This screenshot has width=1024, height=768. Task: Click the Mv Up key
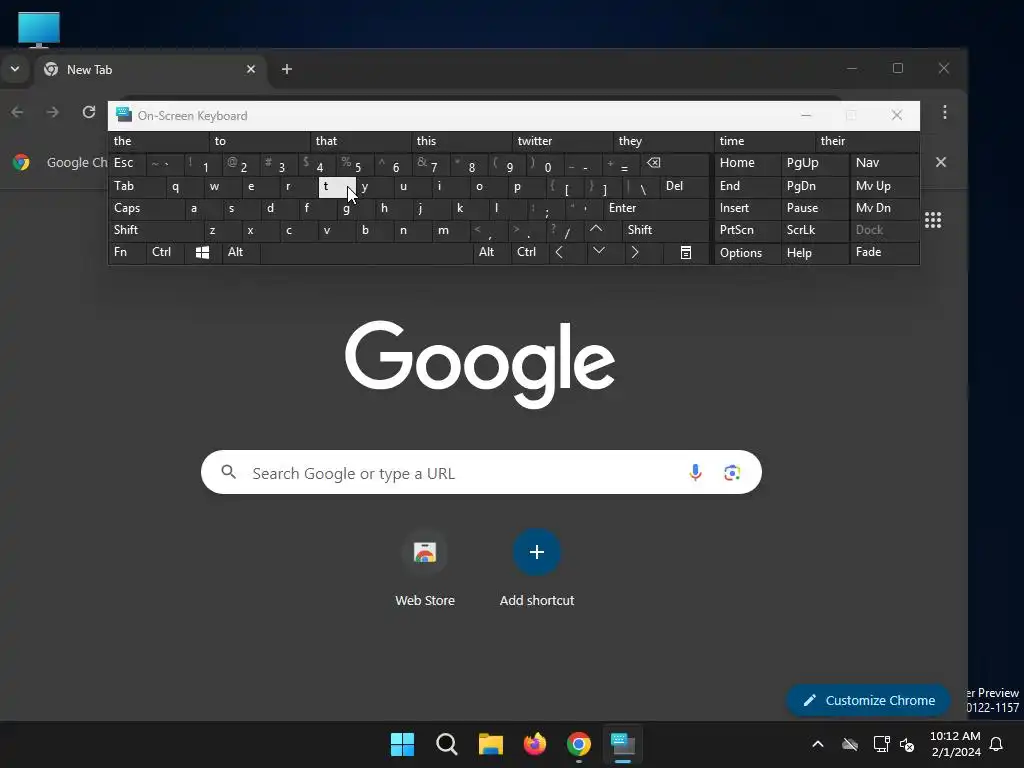[884, 186]
